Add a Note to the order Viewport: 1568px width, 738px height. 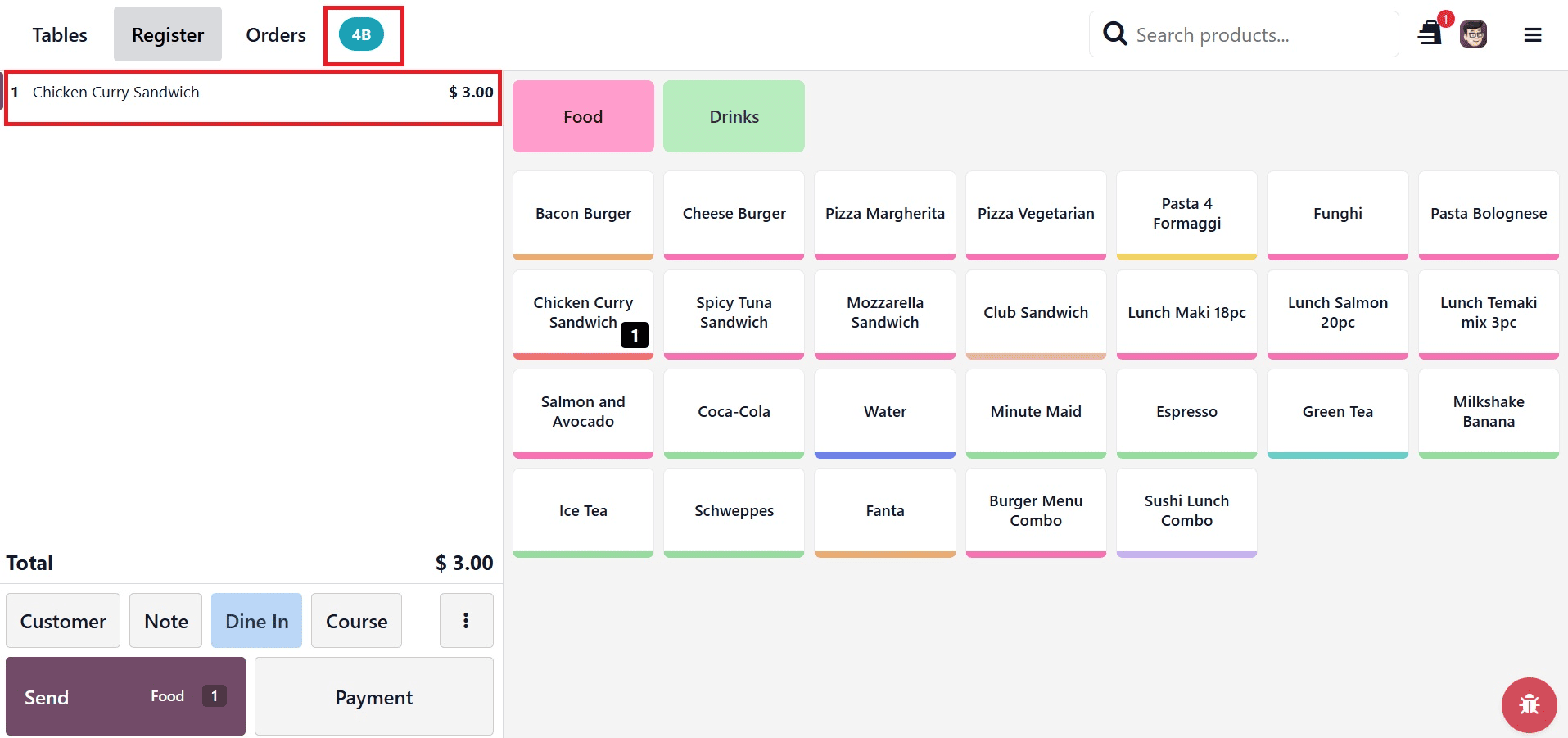point(165,620)
